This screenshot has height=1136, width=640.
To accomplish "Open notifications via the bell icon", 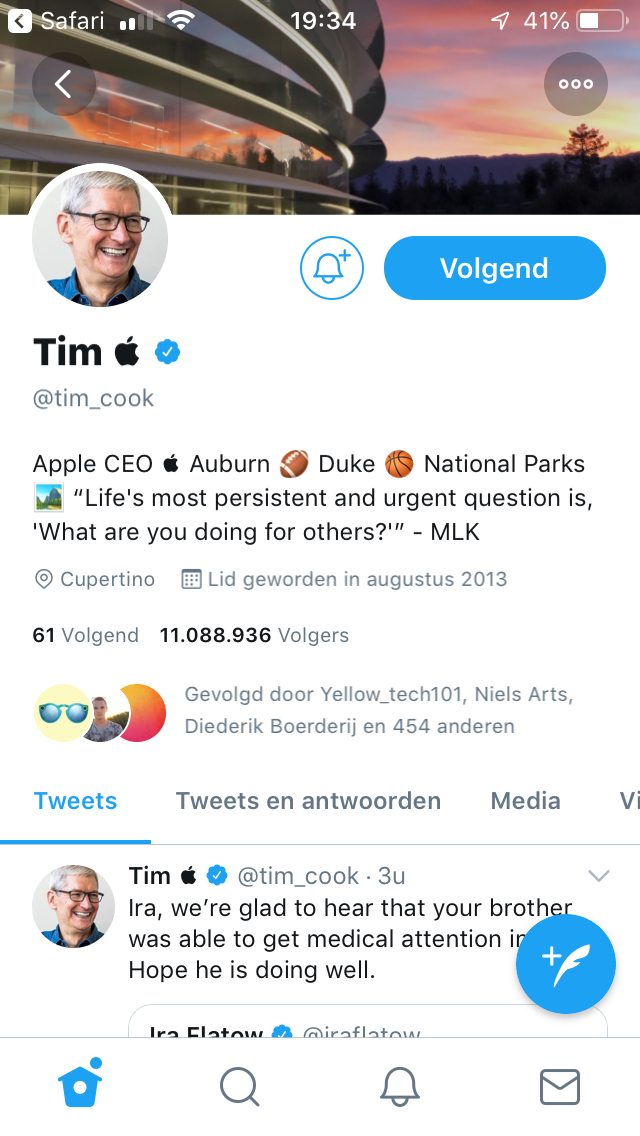I will tap(400, 1086).
